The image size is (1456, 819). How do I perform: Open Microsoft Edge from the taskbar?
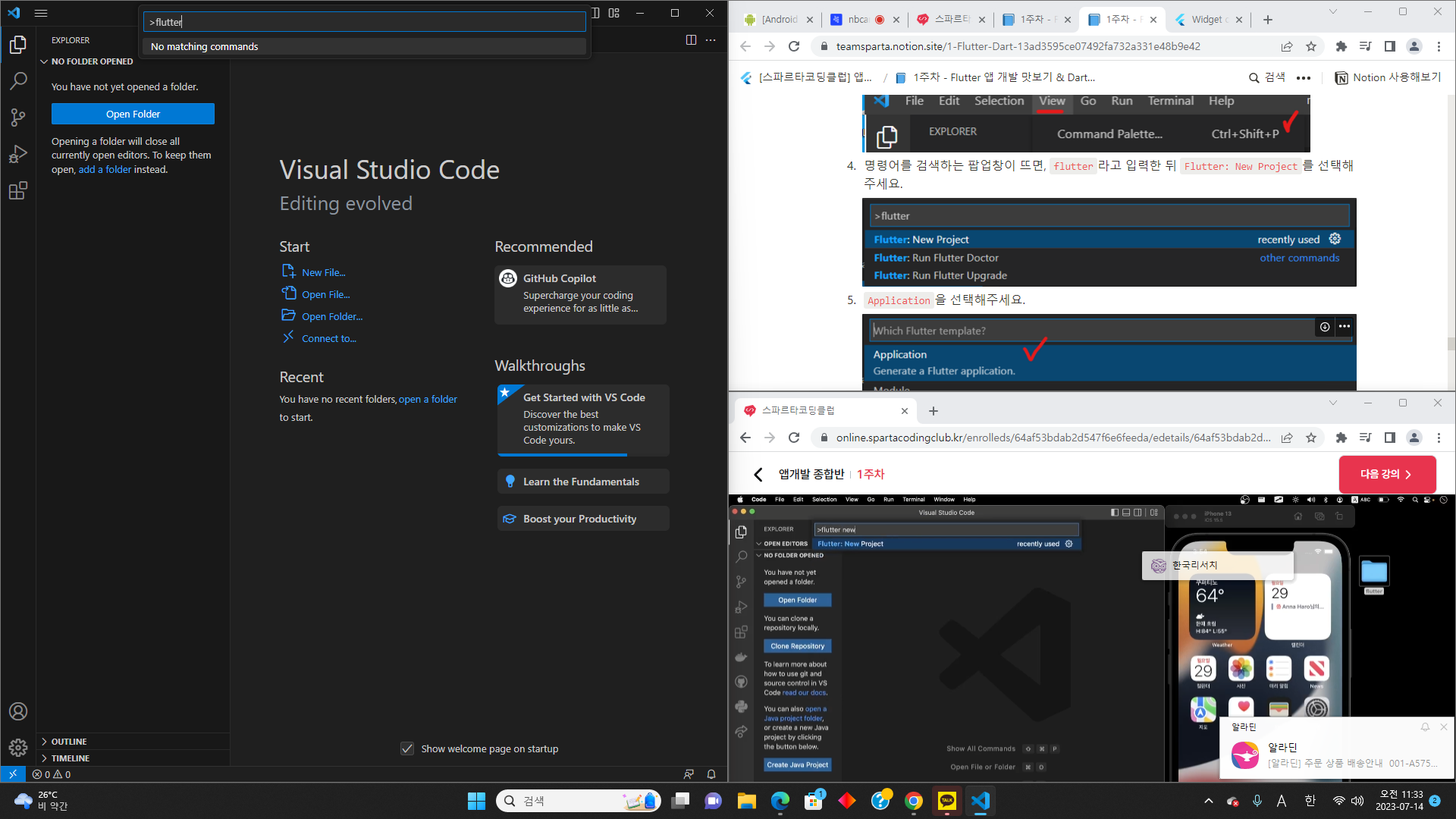(780, 801)
